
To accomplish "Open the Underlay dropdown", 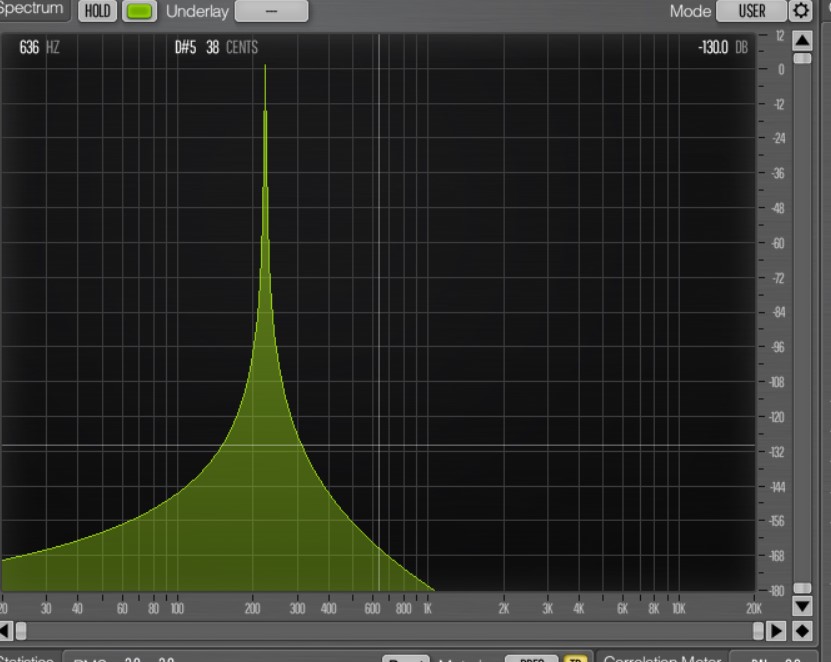I will 271,11.
